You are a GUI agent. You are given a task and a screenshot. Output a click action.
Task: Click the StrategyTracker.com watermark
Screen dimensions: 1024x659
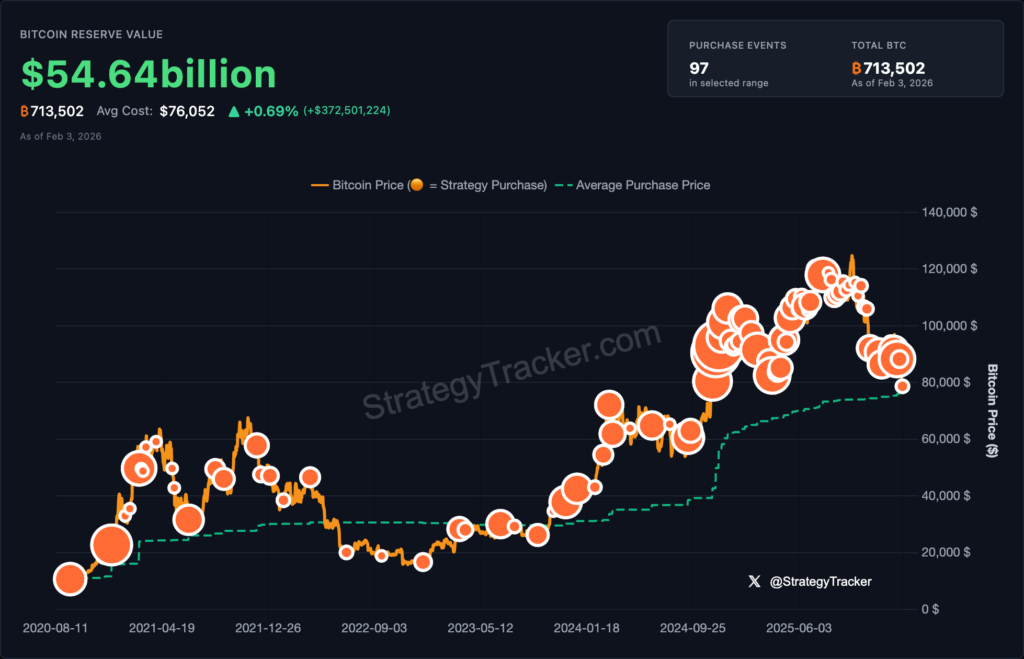(x=511, y=372)
